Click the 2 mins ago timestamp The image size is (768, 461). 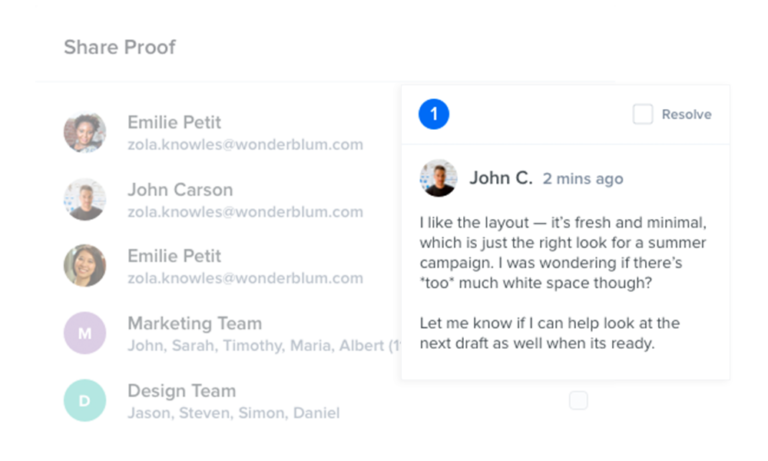pyautogui.click(x=583, y=179)
